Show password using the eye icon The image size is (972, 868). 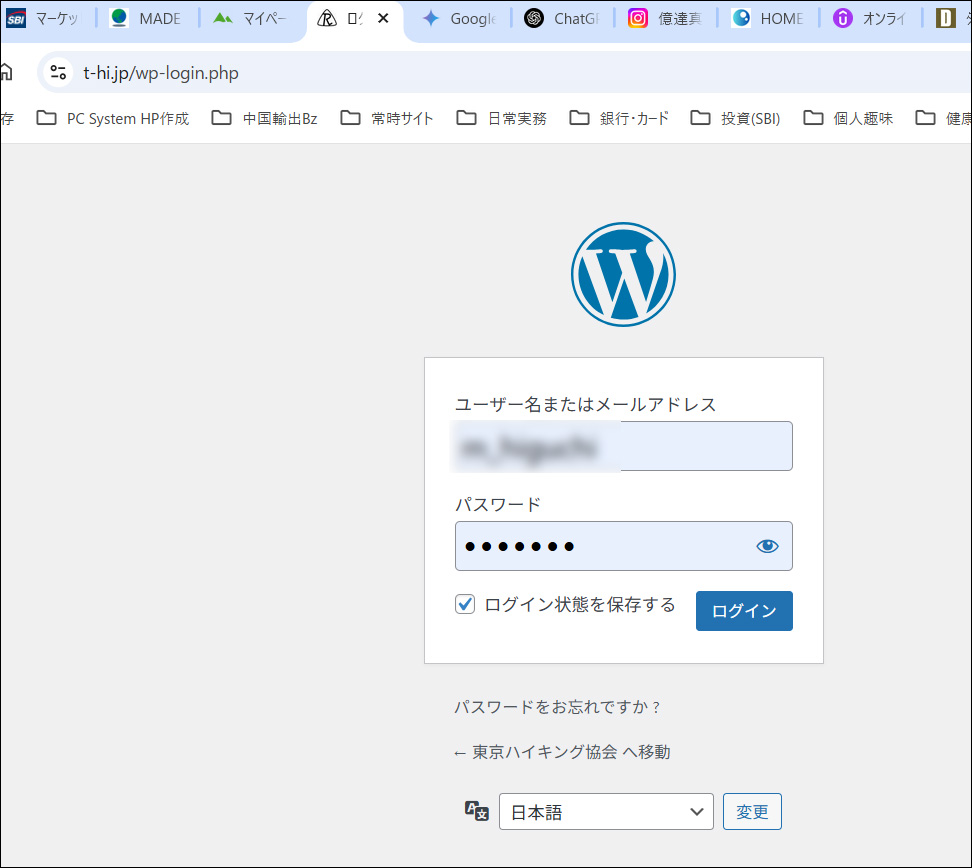(767, 546)
